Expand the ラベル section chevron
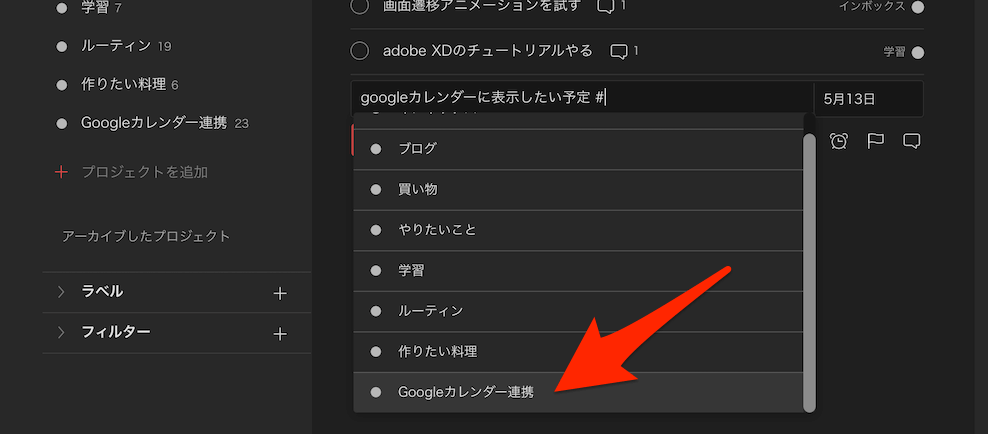Image resolution: width=988 pixels, height=434 pixels. (x=61, y=292)
